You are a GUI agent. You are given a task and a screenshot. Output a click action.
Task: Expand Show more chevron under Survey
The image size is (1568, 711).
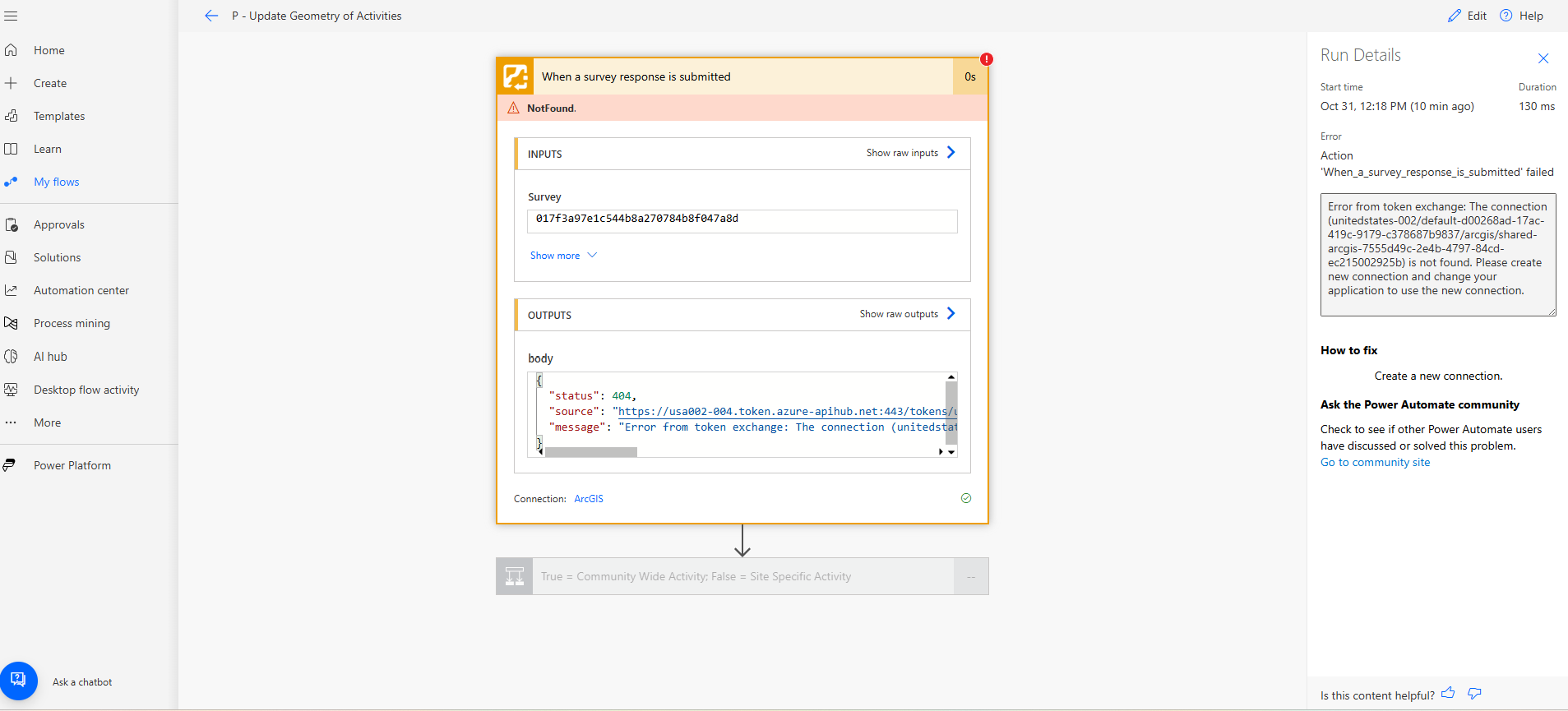point(592,255)
